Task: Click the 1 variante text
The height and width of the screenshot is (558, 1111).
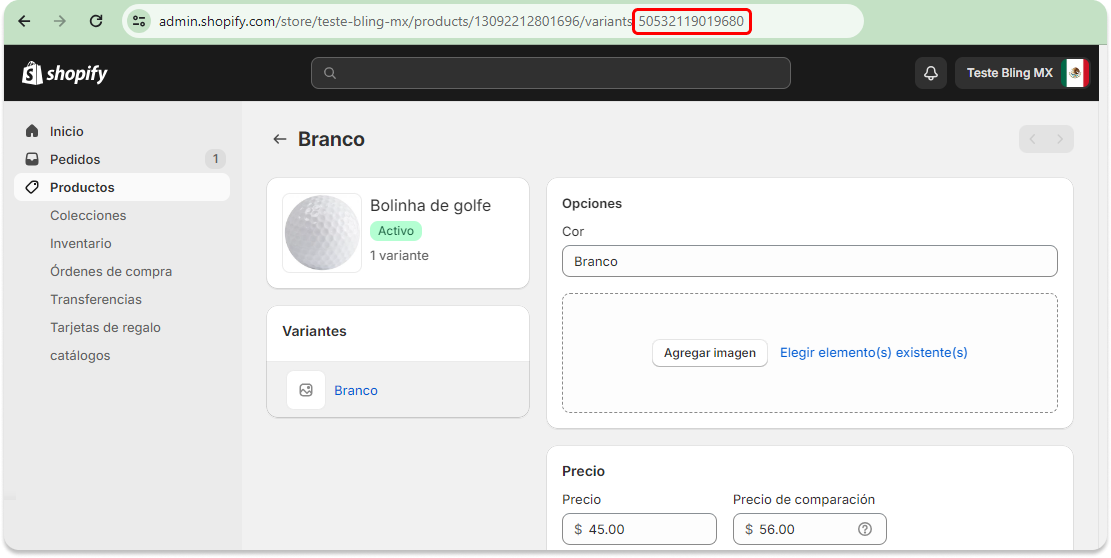Action: click(399, 256)
